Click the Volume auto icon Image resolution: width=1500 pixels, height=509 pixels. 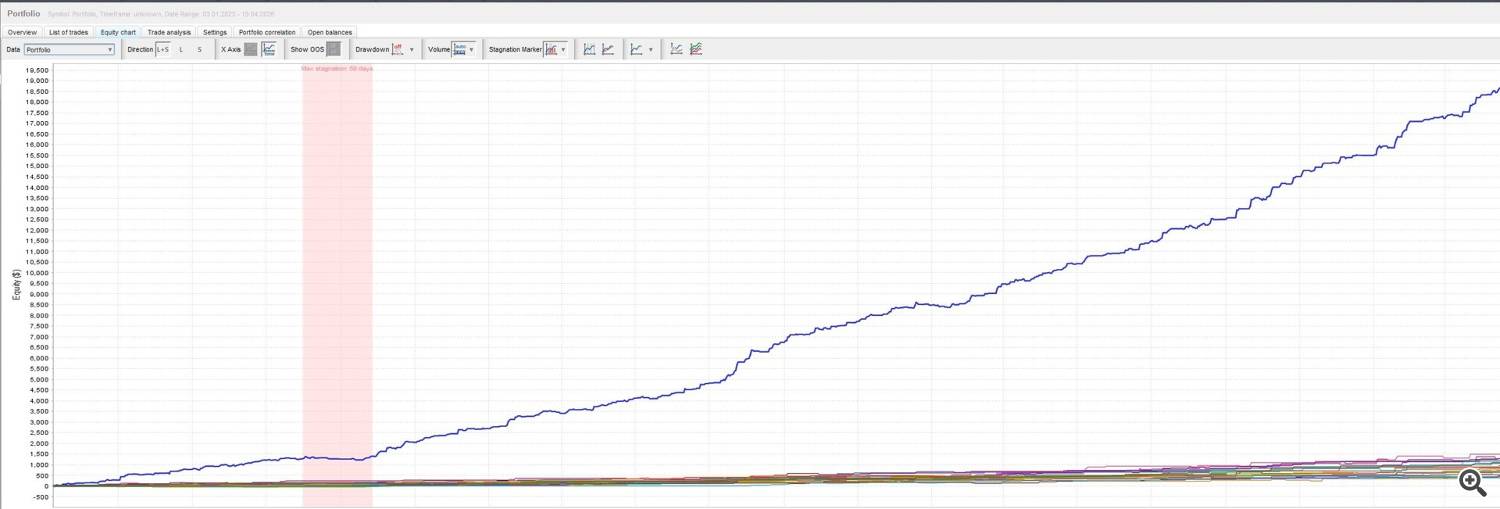coord(459,49)
